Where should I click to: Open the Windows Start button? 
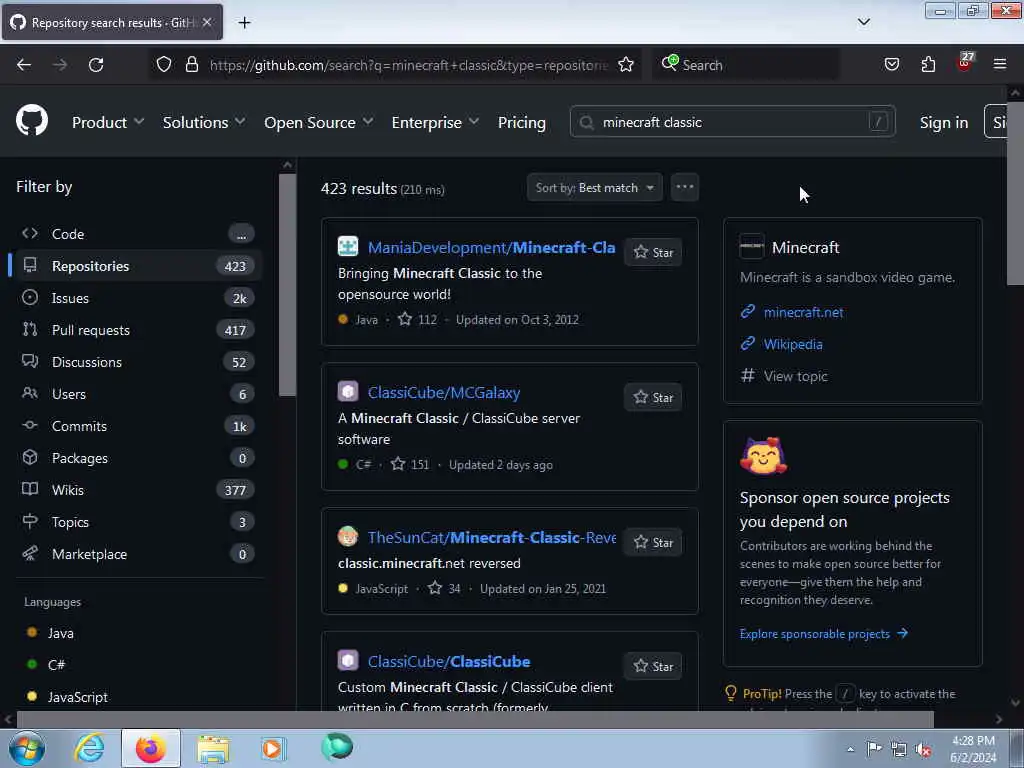tap(26, 748)
